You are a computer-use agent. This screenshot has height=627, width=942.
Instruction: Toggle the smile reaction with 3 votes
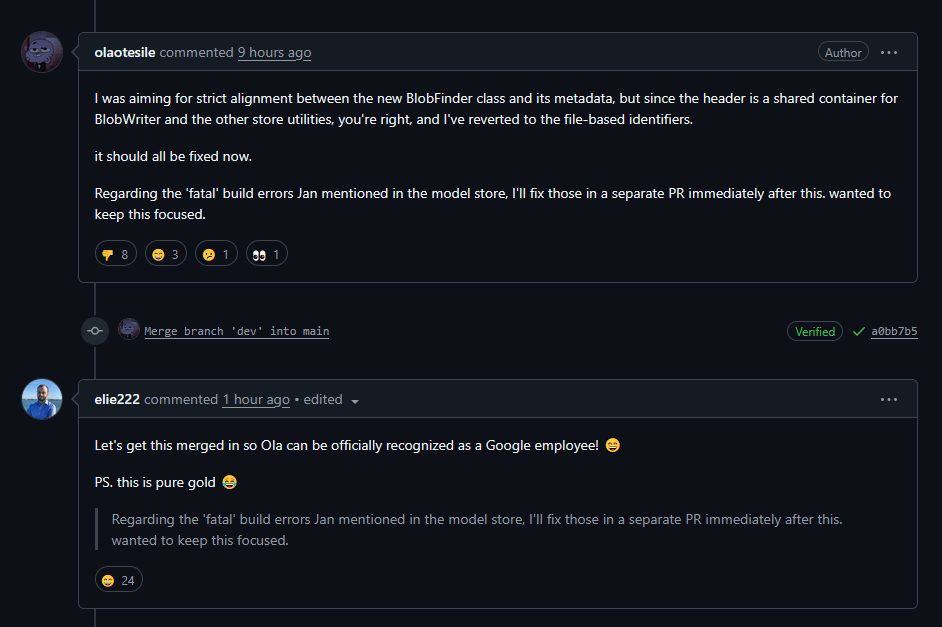(x=166, y=254)
